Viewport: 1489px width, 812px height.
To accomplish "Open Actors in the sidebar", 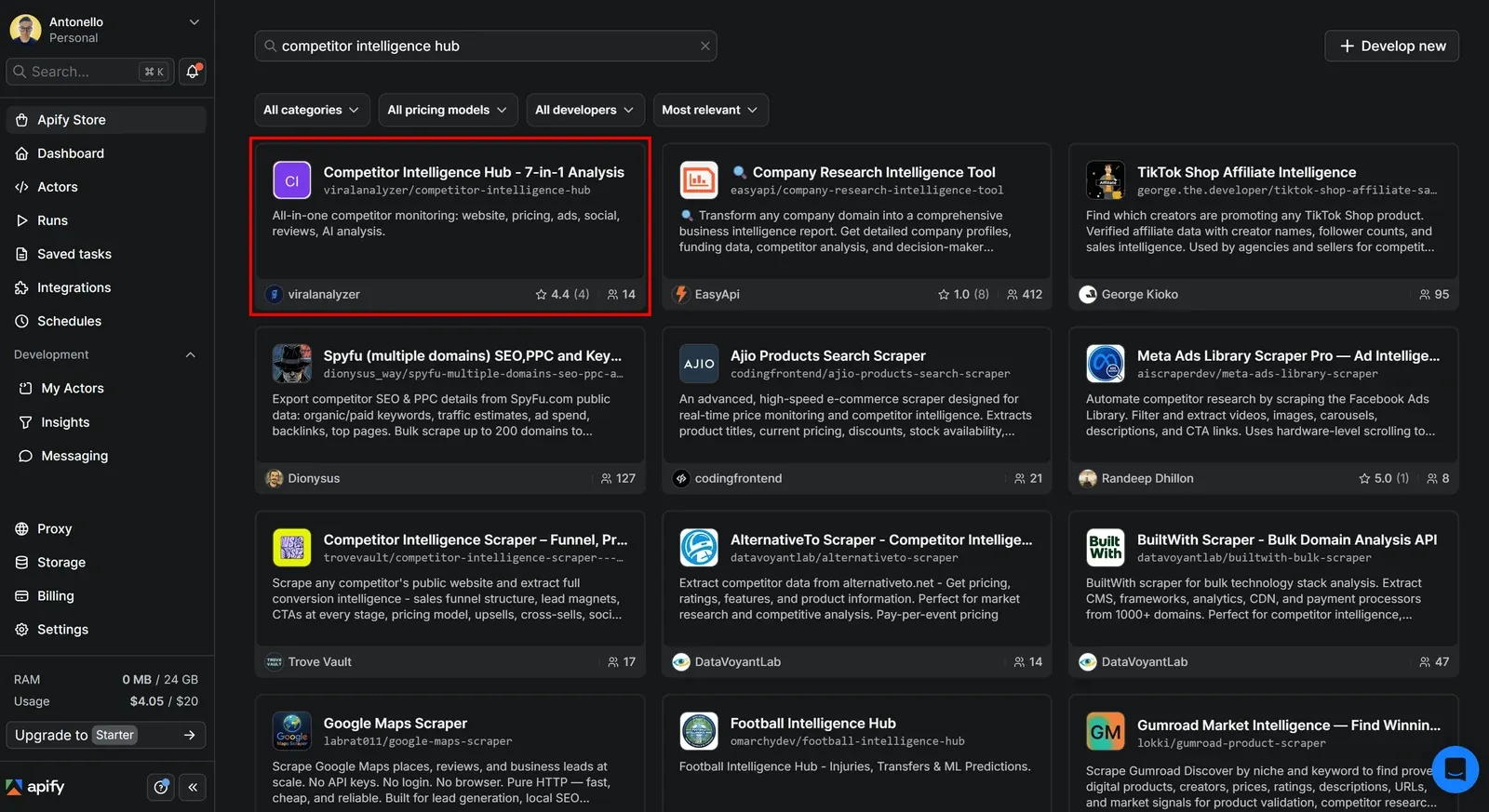I will point(106,187).
